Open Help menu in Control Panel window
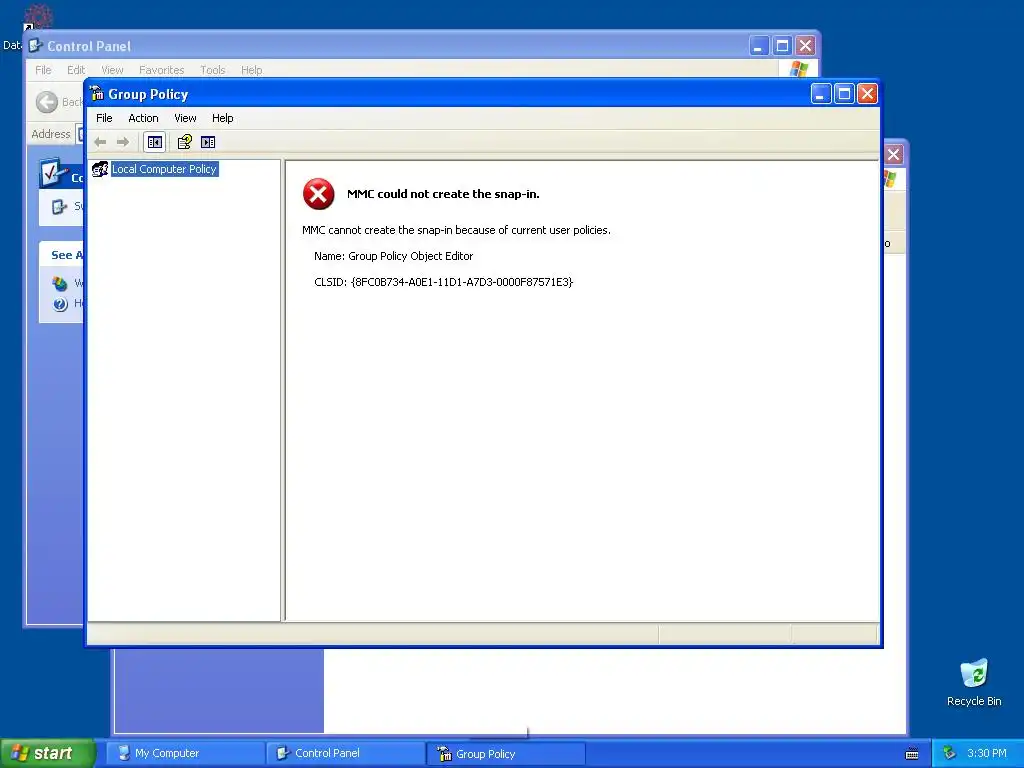The width and height of the screenshot is (1024, 768). coord(251,70)
